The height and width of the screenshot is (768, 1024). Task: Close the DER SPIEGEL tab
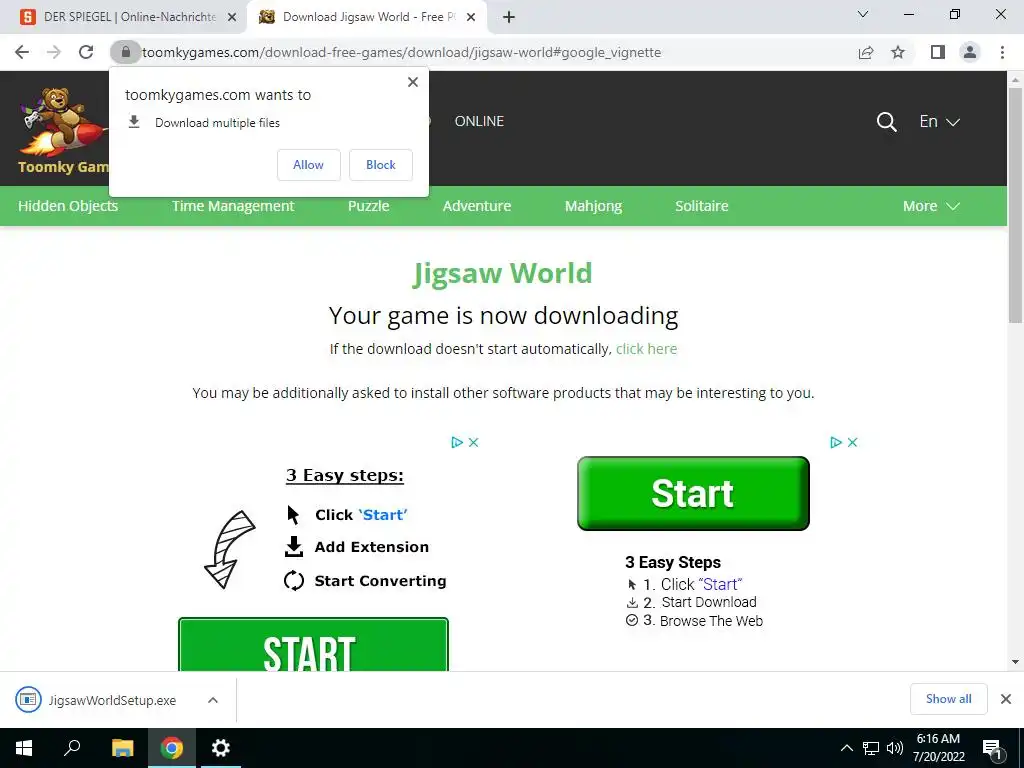(232, 18)
